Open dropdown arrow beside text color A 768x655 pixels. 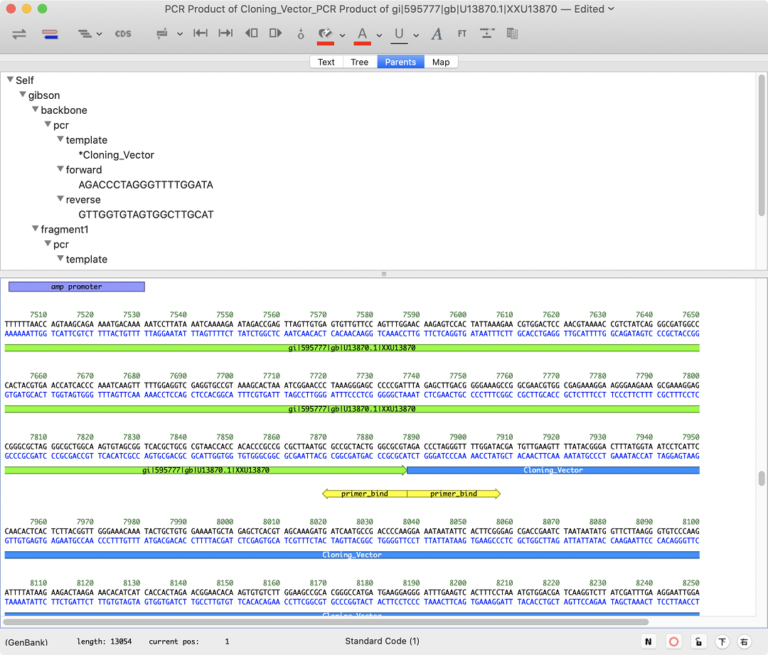coord(379,35)
